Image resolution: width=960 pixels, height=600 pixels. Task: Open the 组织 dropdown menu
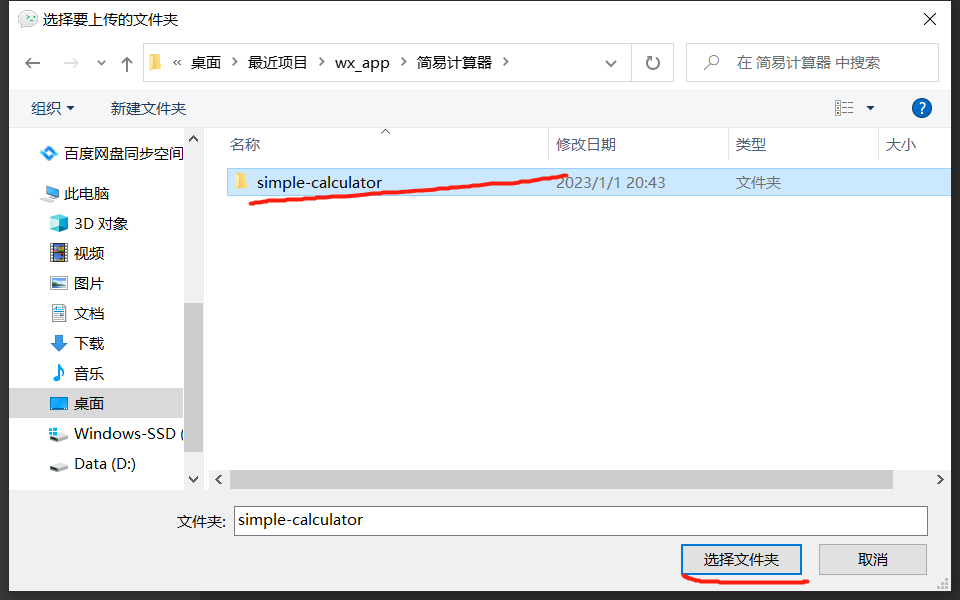(46, 108)
